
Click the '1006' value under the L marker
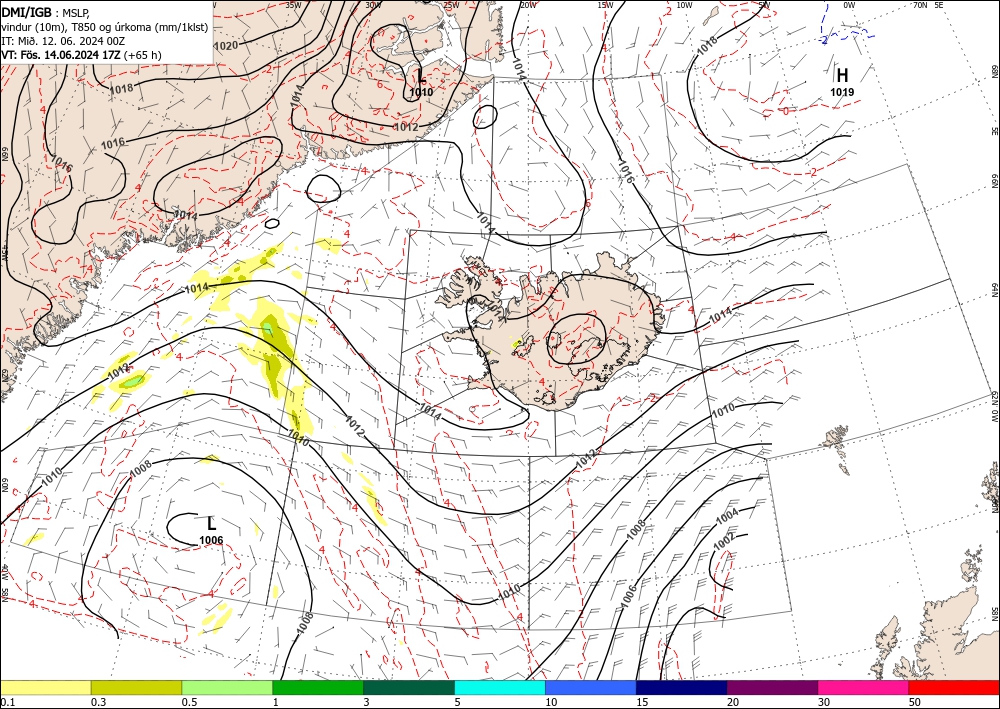point(211,540)
